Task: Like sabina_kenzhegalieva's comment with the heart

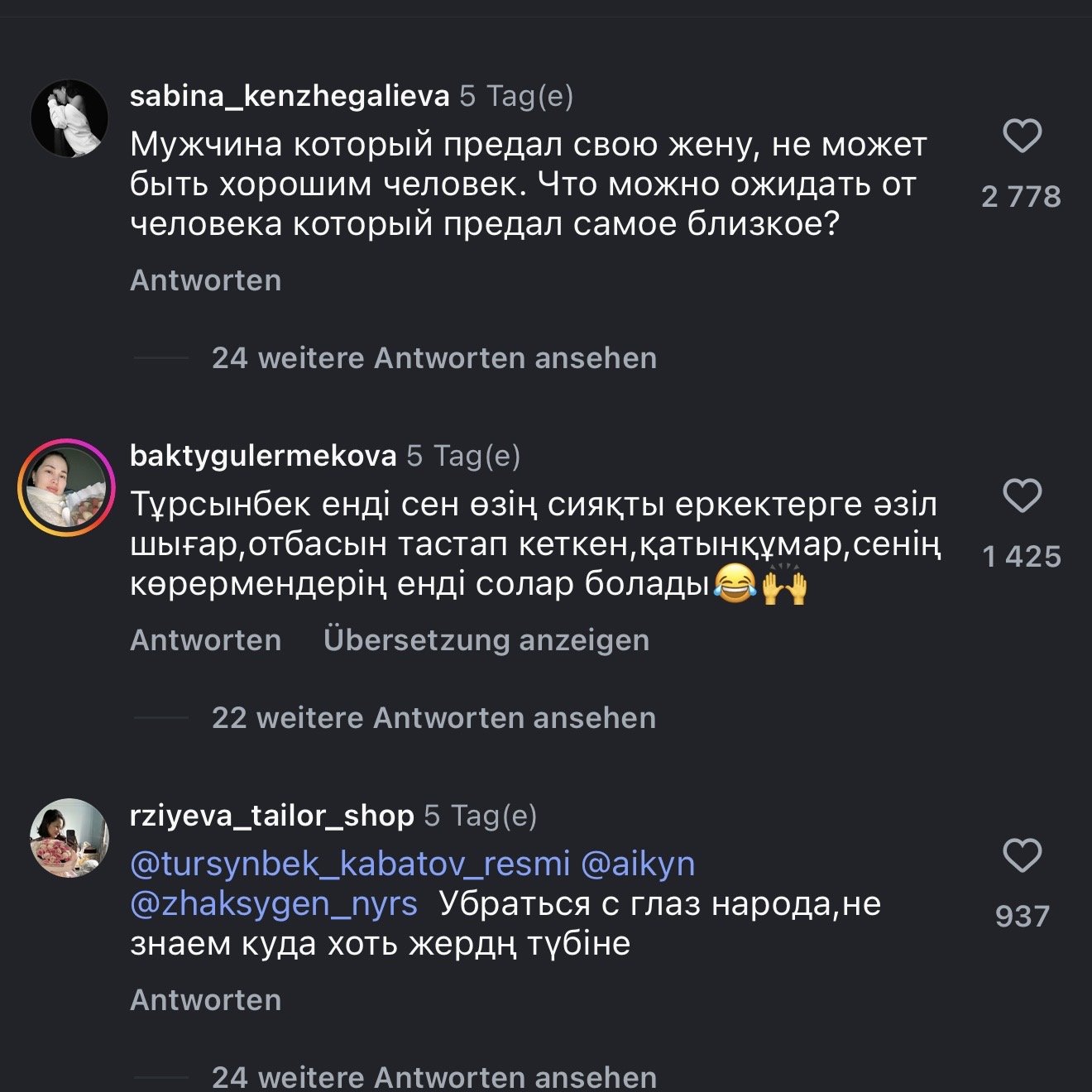Action: [1022, 136]
